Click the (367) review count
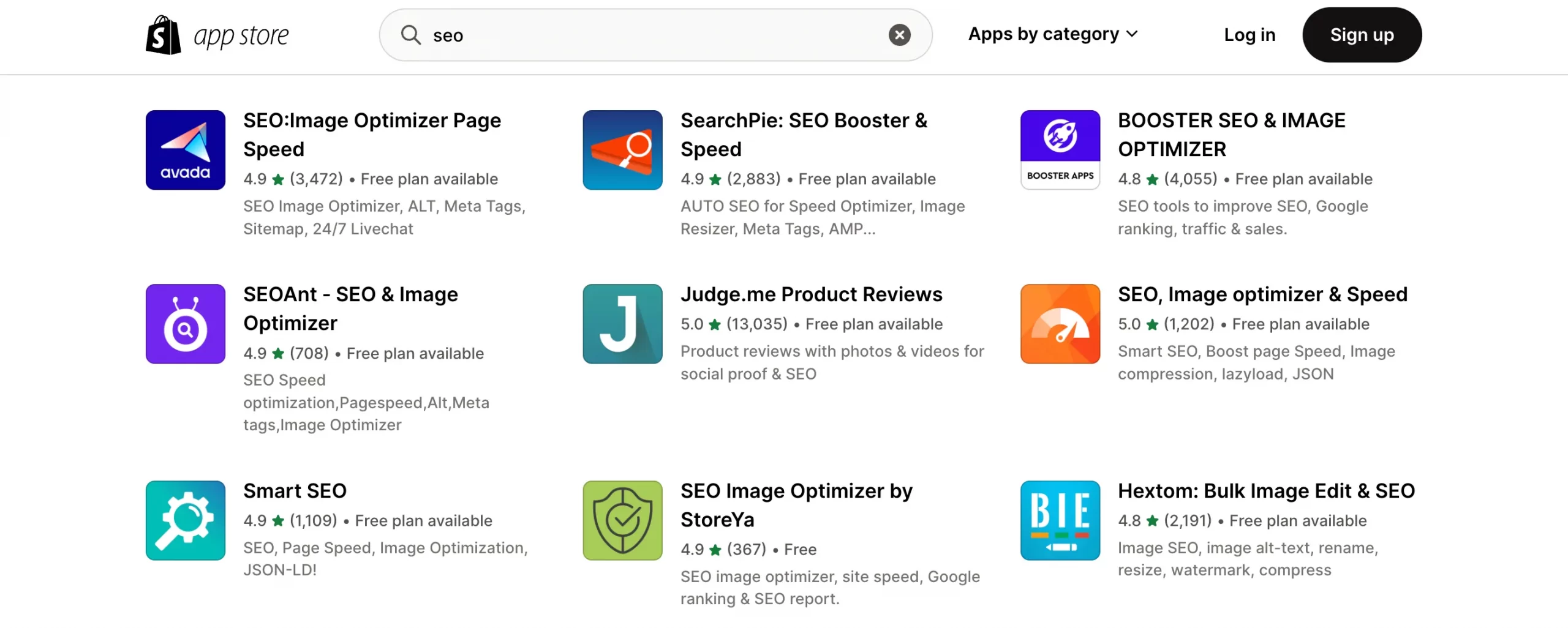This screenshot has height=628, width=1568. click(x=746, y=550)
